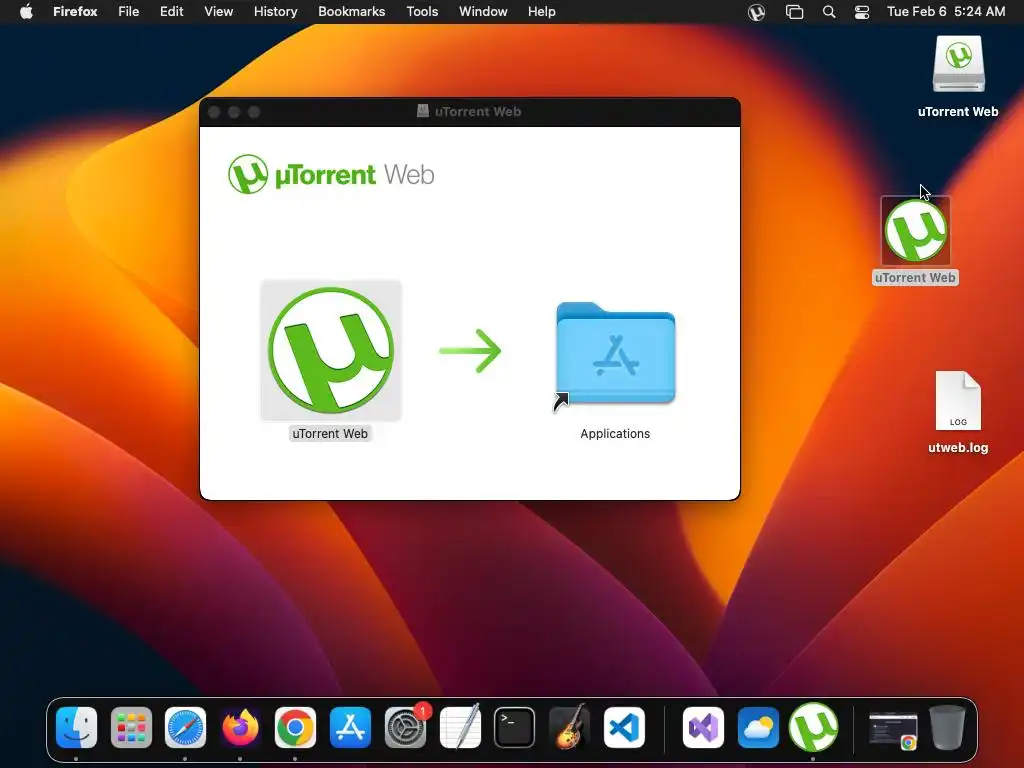This screenshot has height=768, width=1024.
Task: Open the File menu
Action: [x=129, y=12]
